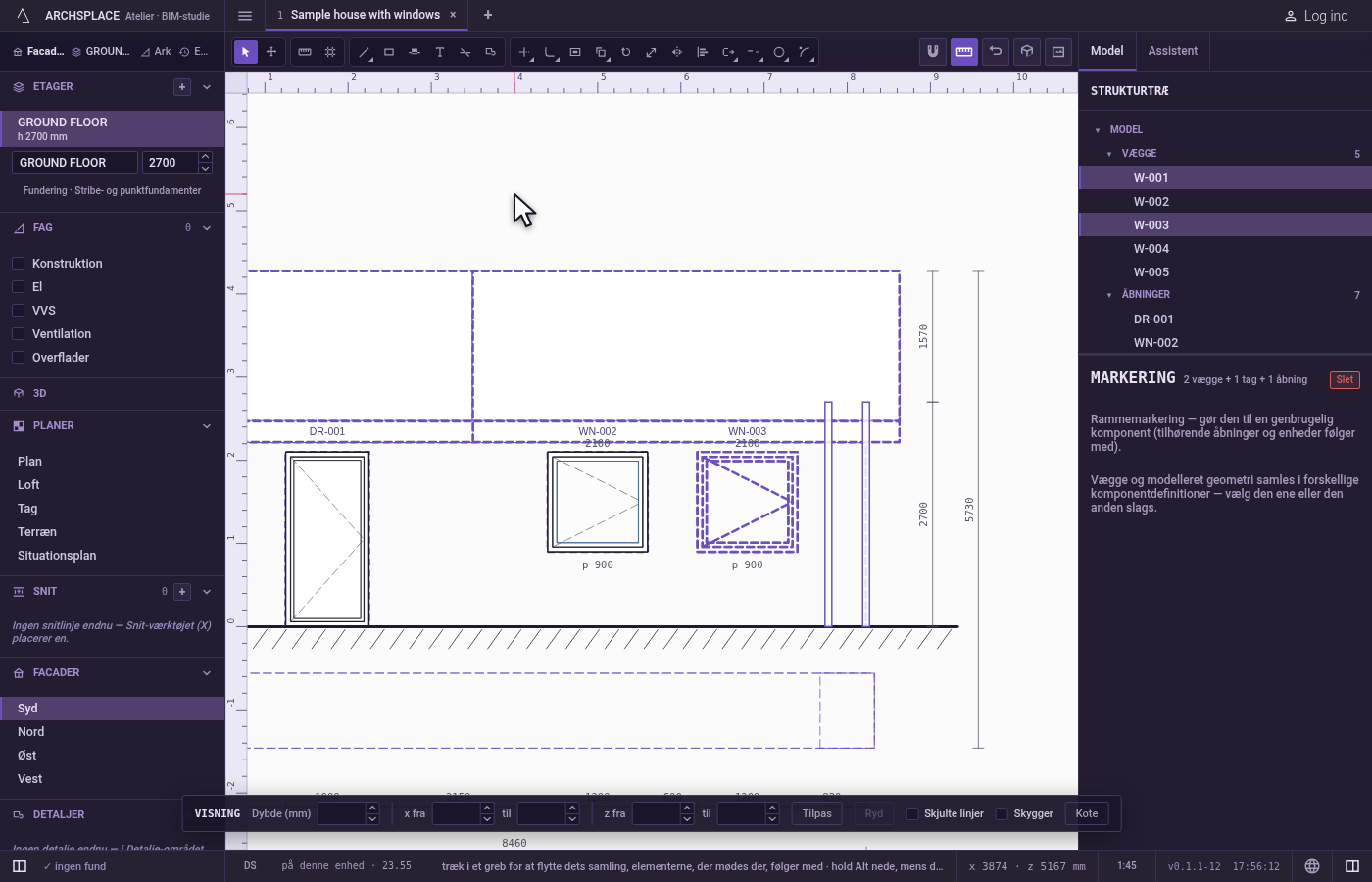The image size is (1372, 882).
Task: Collapse the ETAGER section chevron
Action: click(207, 87)
